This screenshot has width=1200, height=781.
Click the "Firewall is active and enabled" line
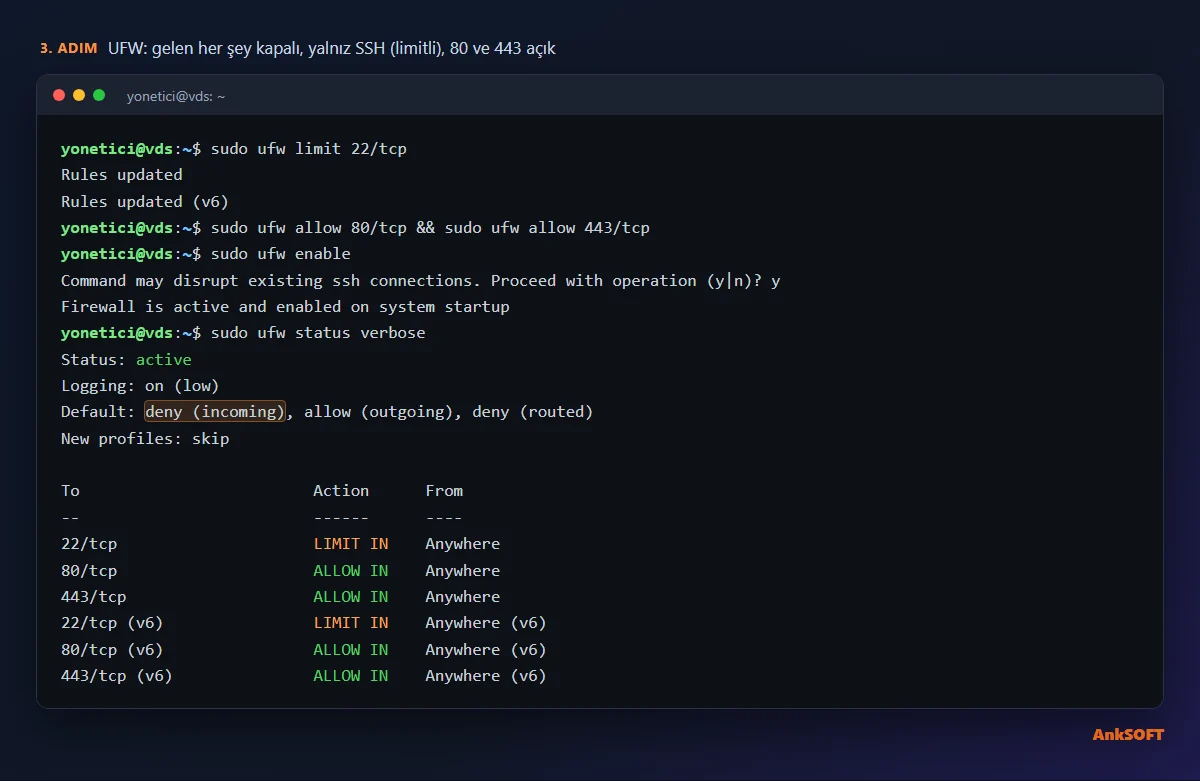(285, 307)
